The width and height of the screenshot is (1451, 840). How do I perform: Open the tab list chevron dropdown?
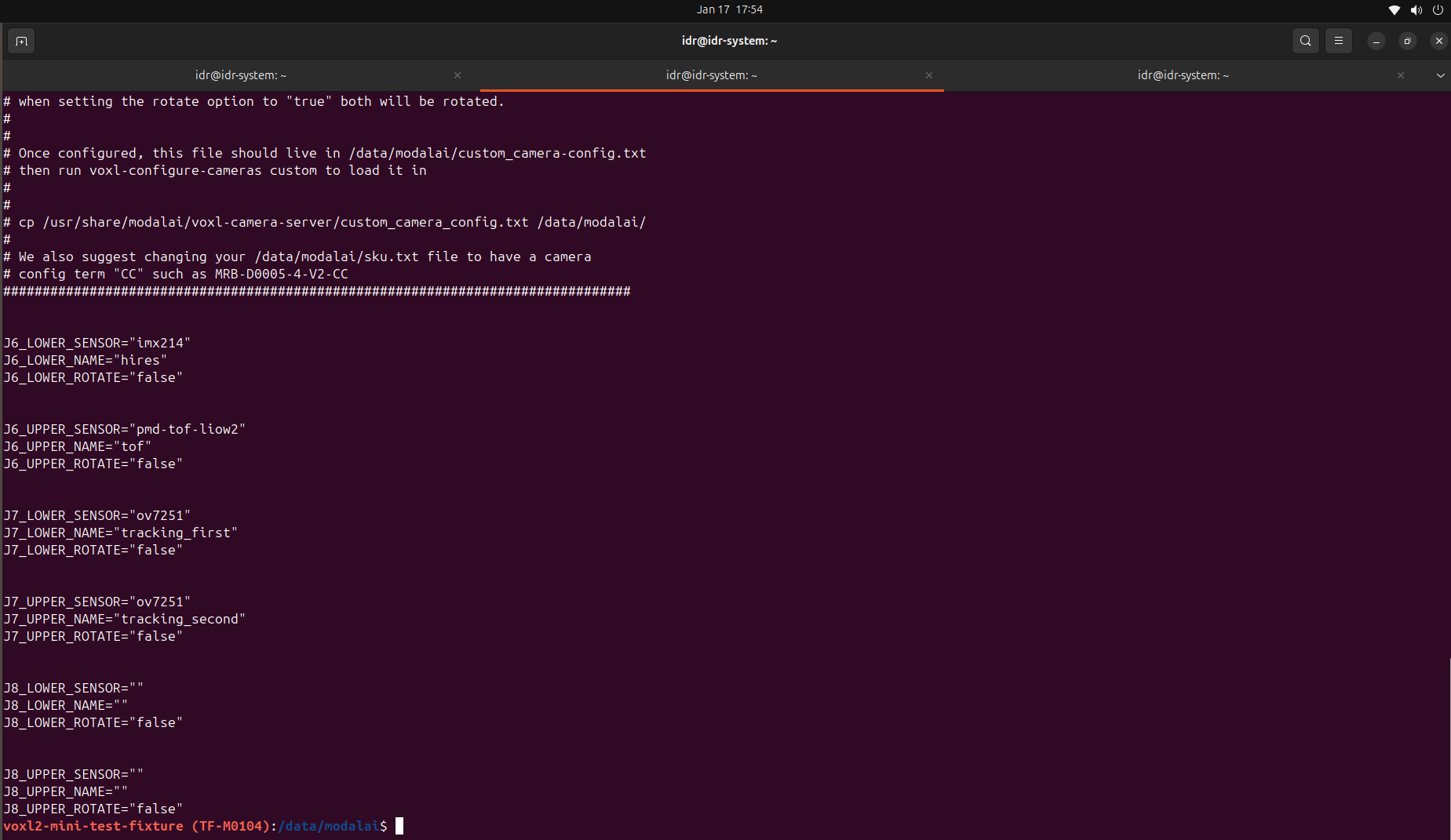1441,75
